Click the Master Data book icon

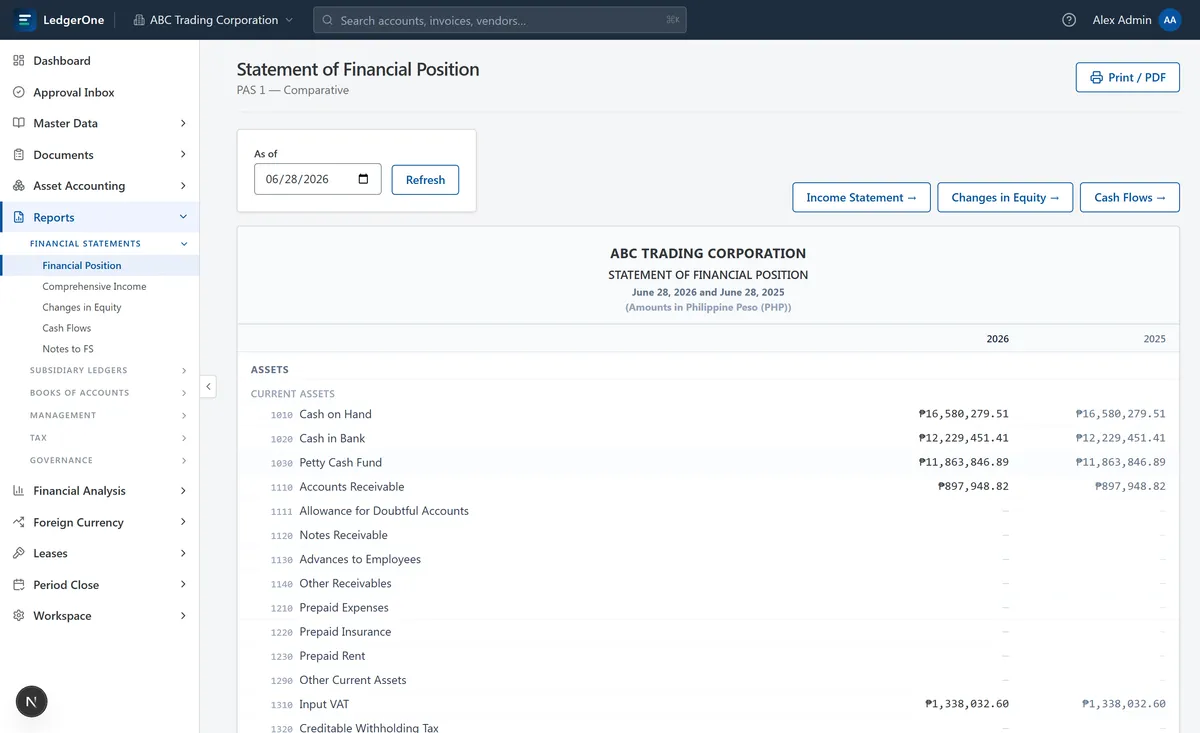click(19, 123)
